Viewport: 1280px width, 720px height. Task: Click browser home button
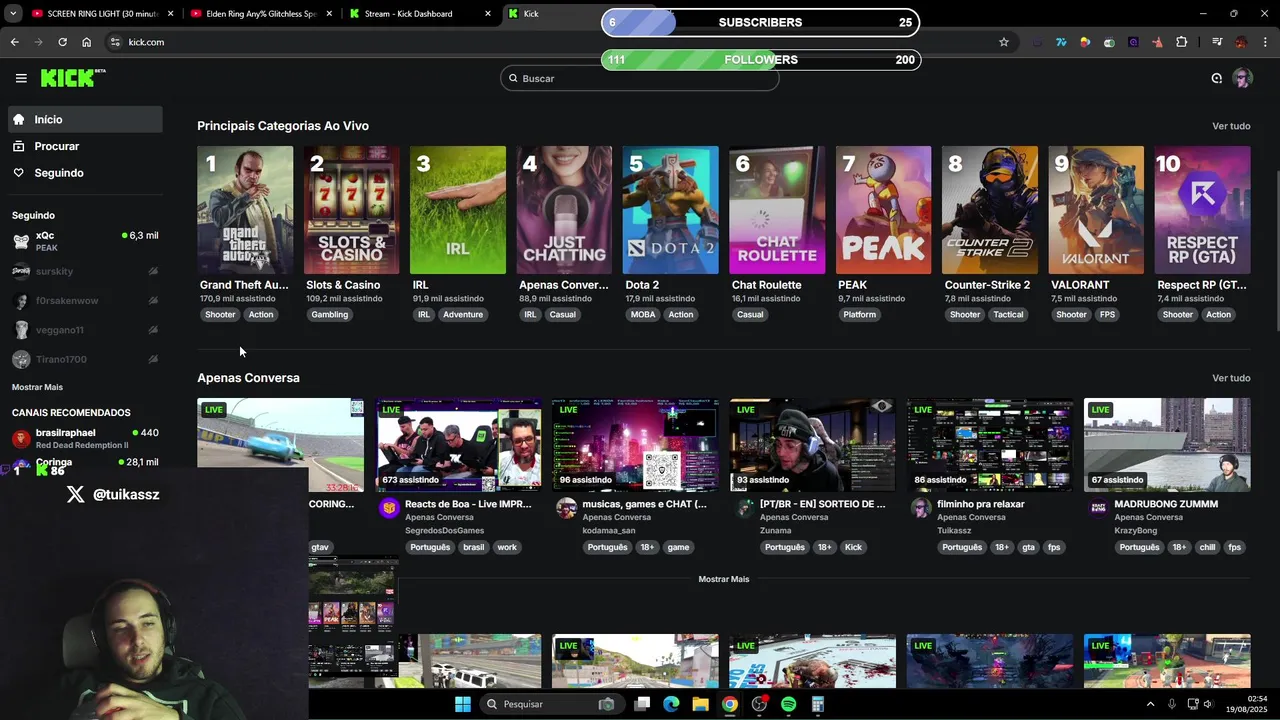[x=86, y=42]
